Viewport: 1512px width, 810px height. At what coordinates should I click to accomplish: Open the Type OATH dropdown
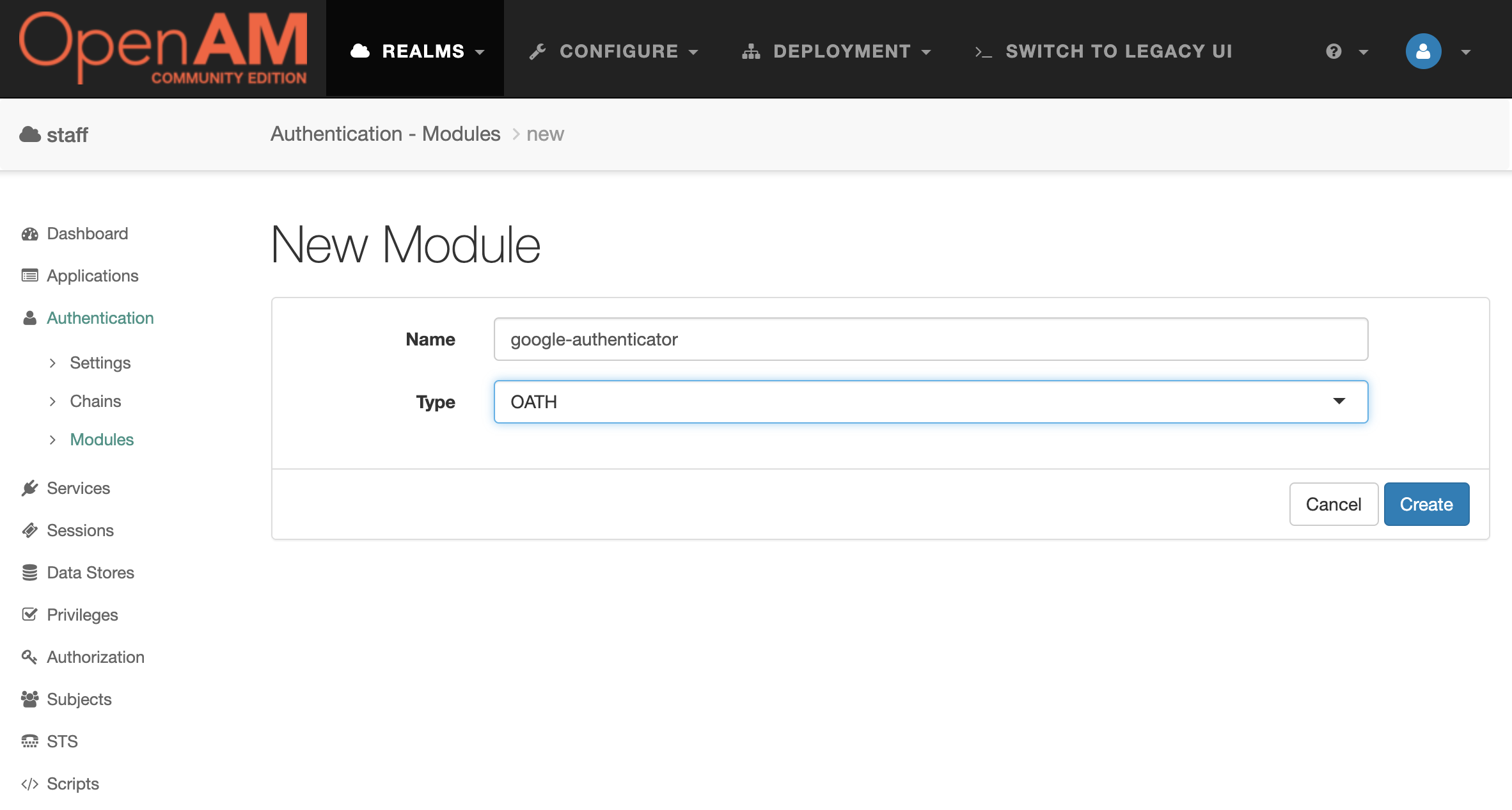click(931, 402)
